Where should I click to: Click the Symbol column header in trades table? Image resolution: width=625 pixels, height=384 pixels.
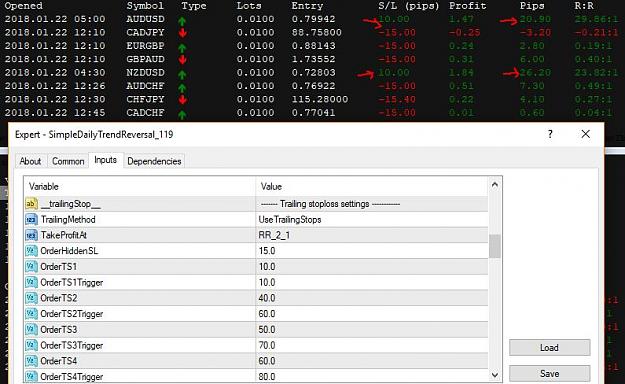point(145,6)
